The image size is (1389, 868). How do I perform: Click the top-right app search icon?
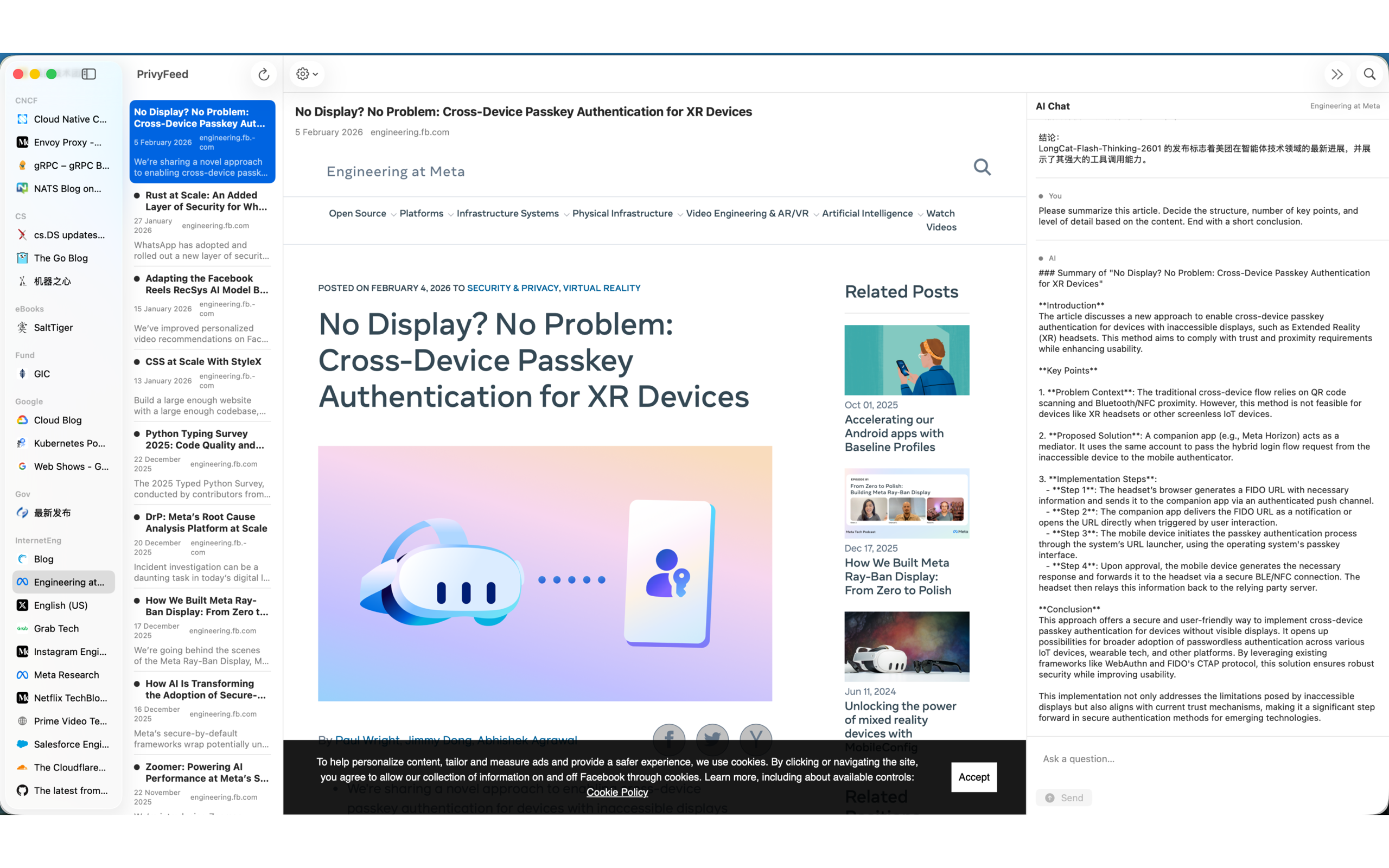[1369, 74]
